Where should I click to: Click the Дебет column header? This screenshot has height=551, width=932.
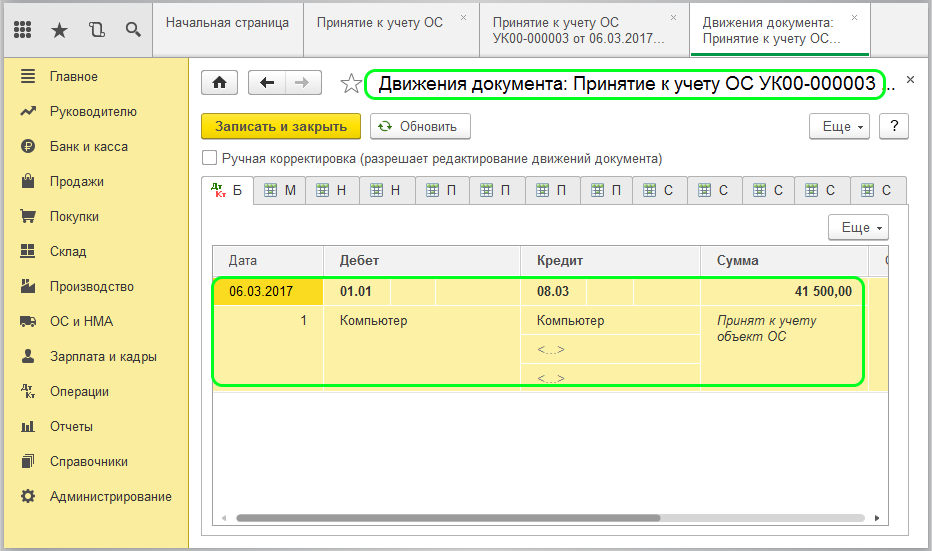point(422,261)
